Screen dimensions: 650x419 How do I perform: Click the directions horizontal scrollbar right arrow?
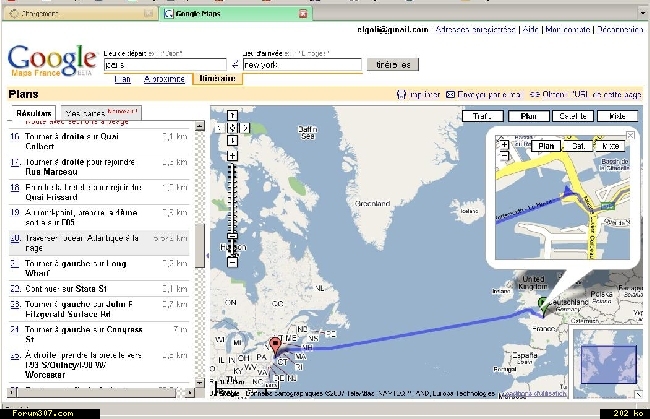190,392
